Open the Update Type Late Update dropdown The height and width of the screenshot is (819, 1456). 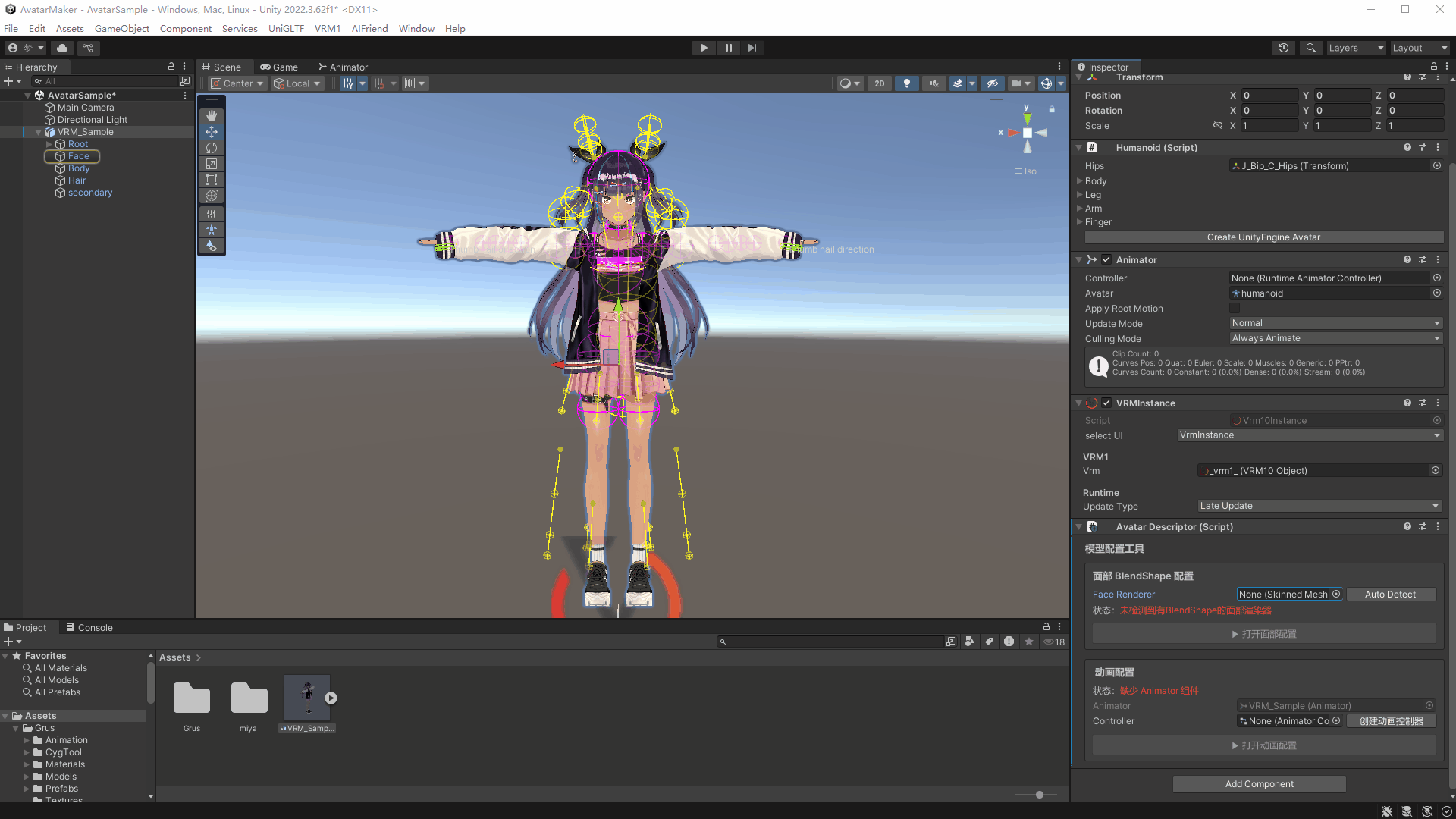[x=1319, y=507]
